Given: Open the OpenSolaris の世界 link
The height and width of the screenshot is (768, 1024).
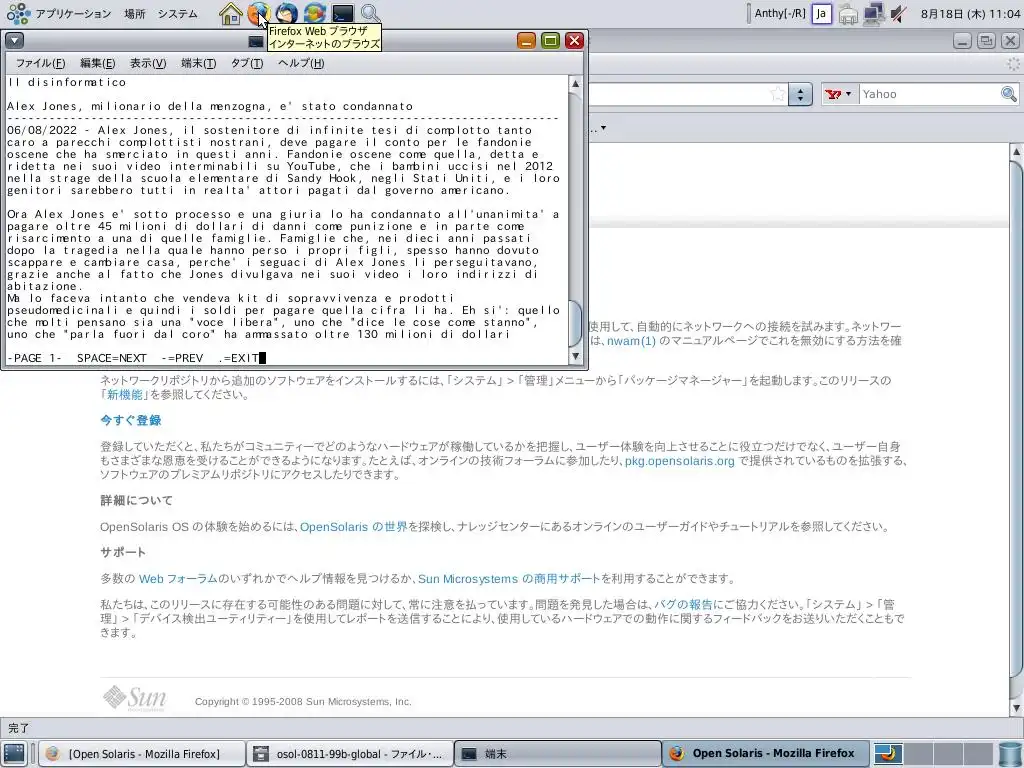Looking at the screenshot, I should click(353, 527).
